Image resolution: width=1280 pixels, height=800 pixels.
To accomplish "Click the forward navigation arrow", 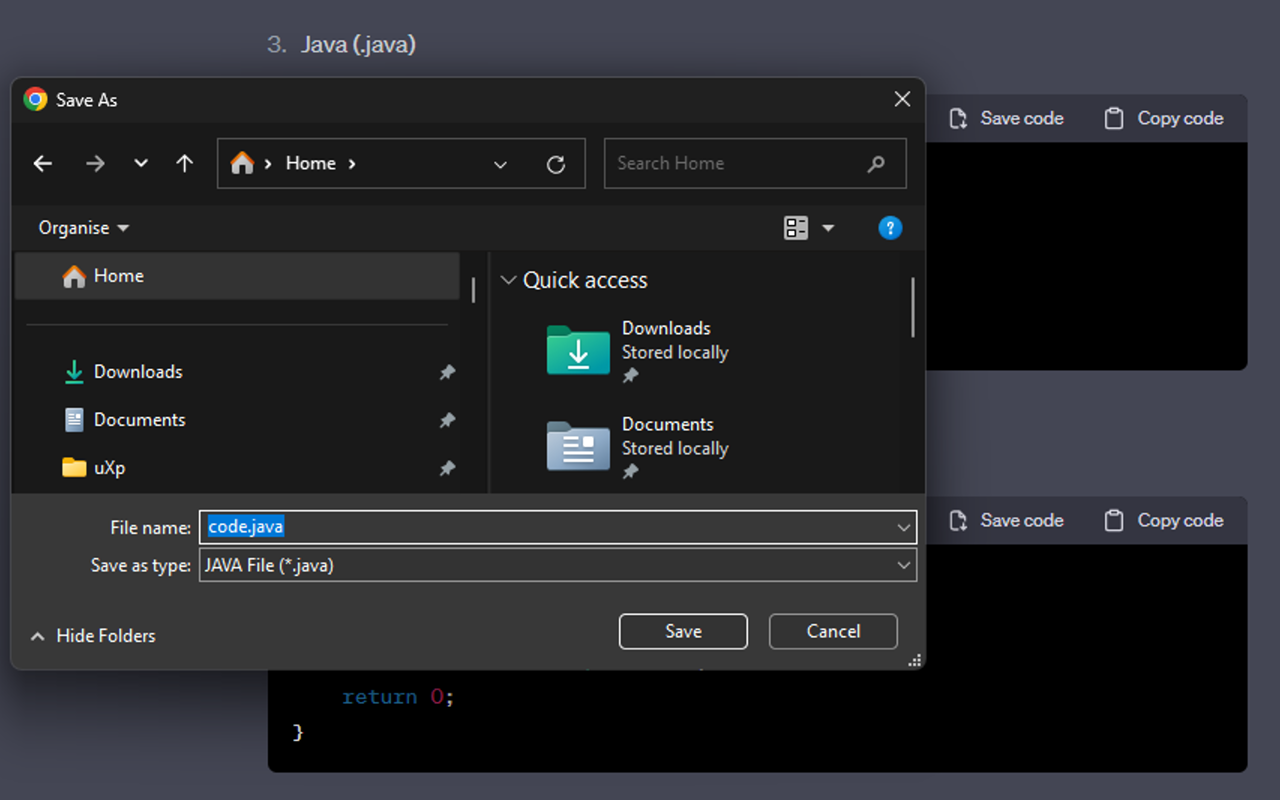I will (95, 163).
